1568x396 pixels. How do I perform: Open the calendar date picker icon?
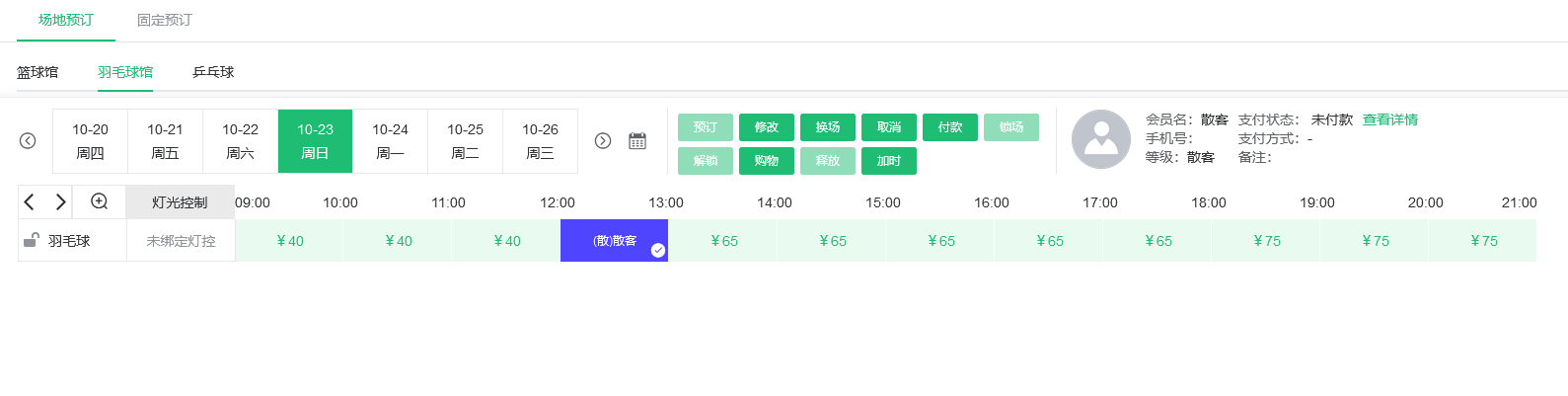[637, 141]
